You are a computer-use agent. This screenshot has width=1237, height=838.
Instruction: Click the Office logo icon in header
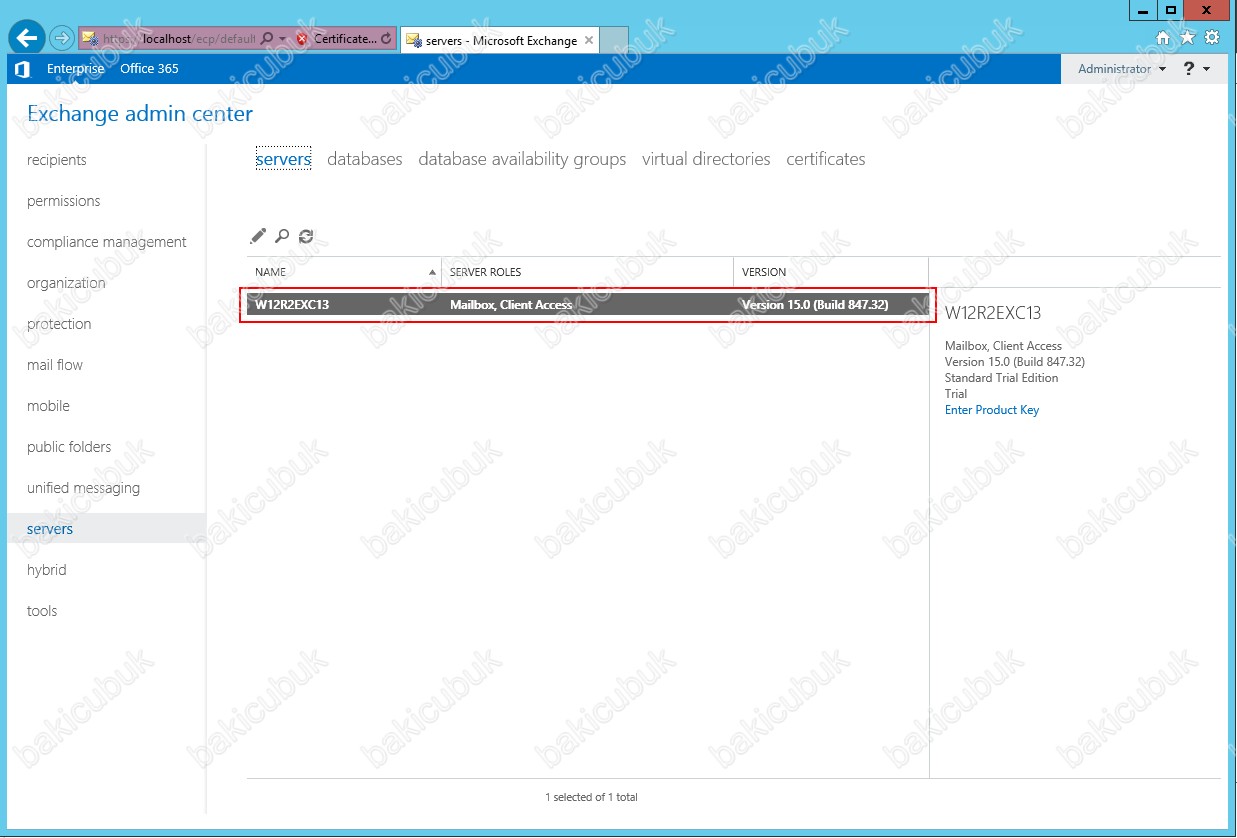coord(23,69)
